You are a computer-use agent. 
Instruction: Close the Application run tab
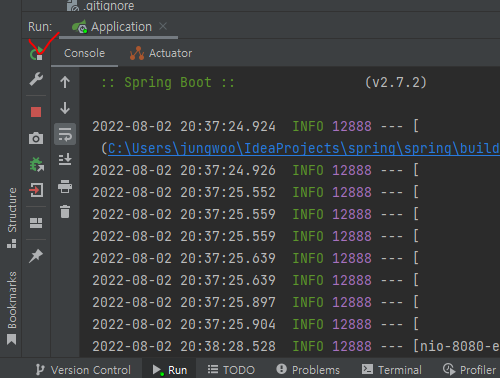[x=163, y=26]
